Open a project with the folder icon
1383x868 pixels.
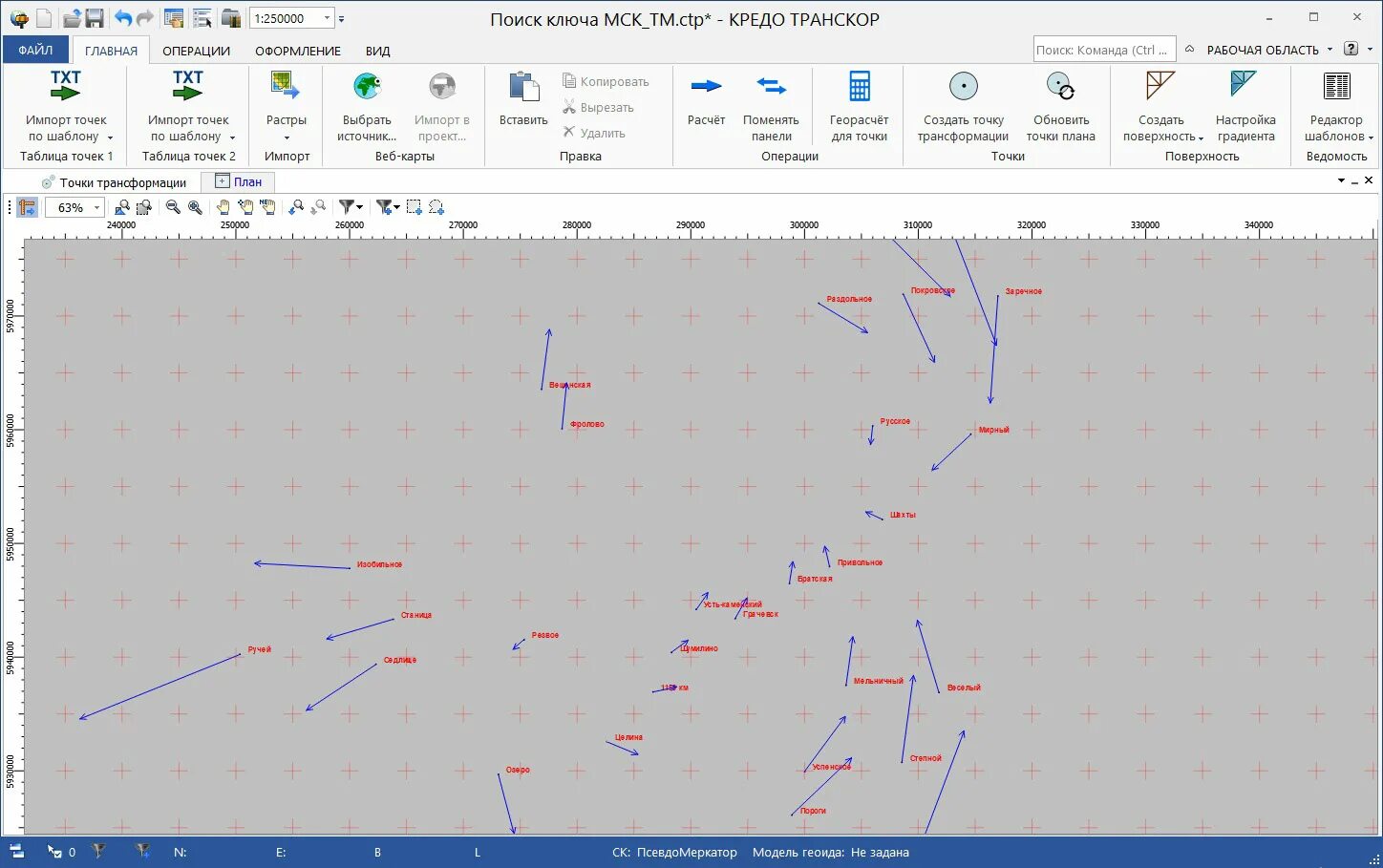click(x=72, y=18)
